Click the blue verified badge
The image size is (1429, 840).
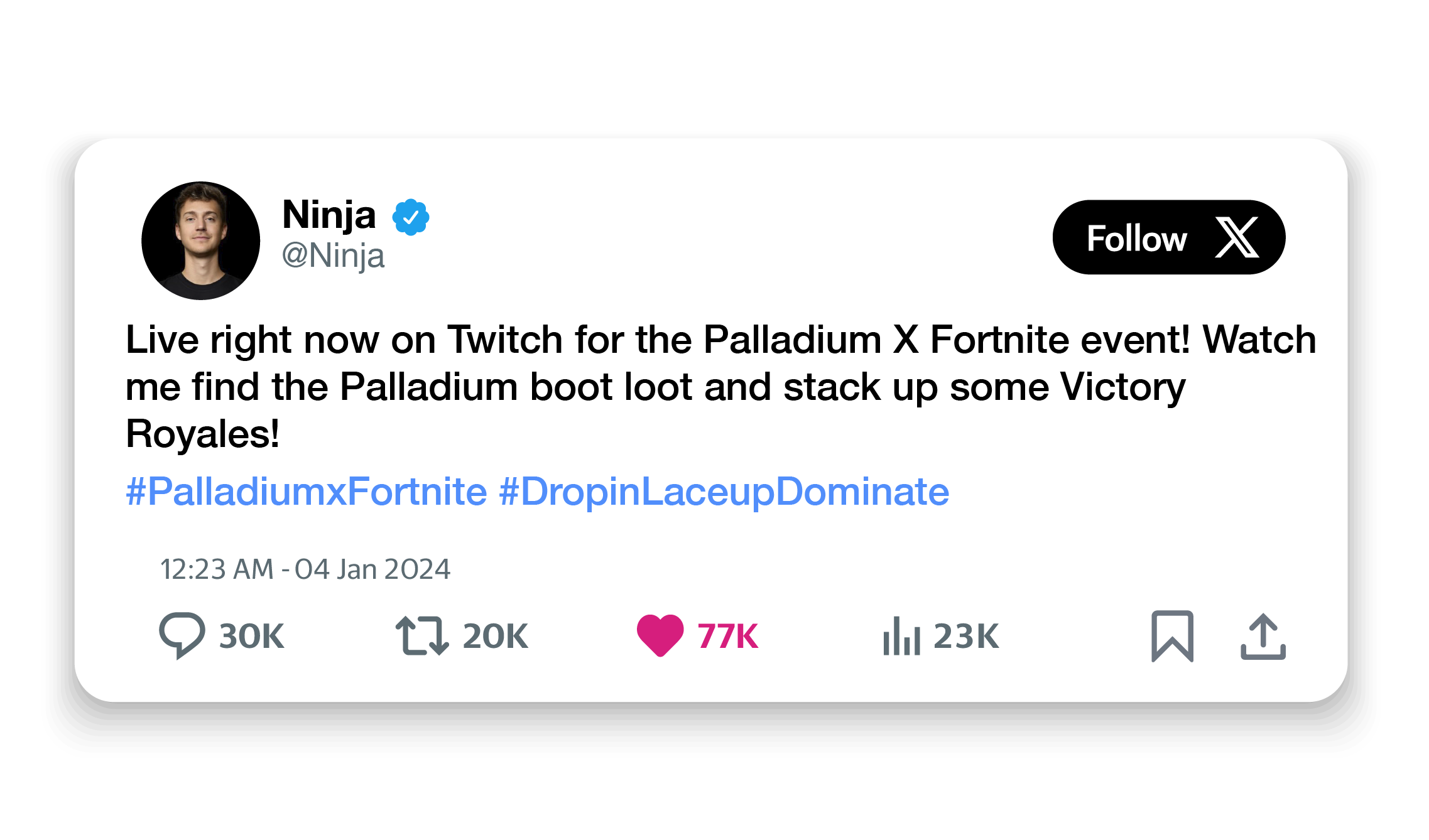pyautogui.click(x=411, y=217)
